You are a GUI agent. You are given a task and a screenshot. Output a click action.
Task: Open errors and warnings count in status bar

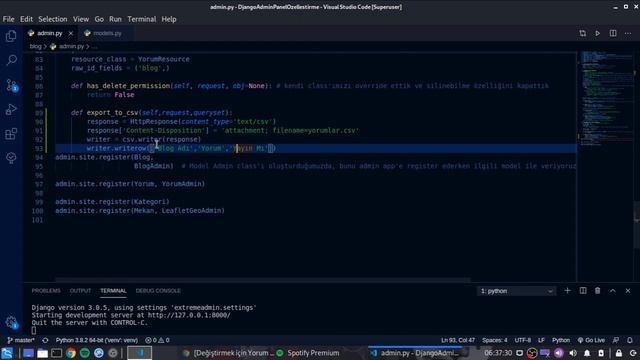[x=157, y=340]
